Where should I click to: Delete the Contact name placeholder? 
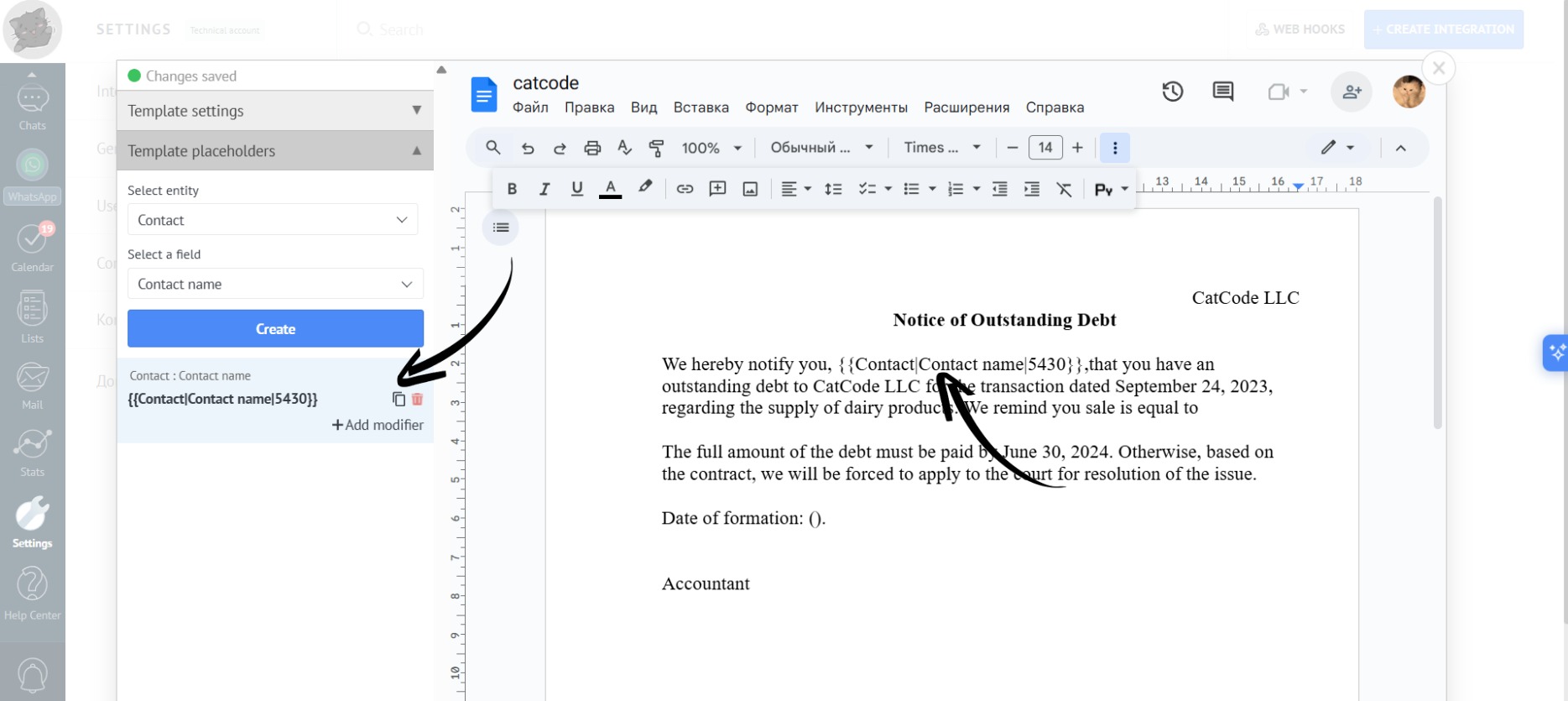[x=417, y=400]
